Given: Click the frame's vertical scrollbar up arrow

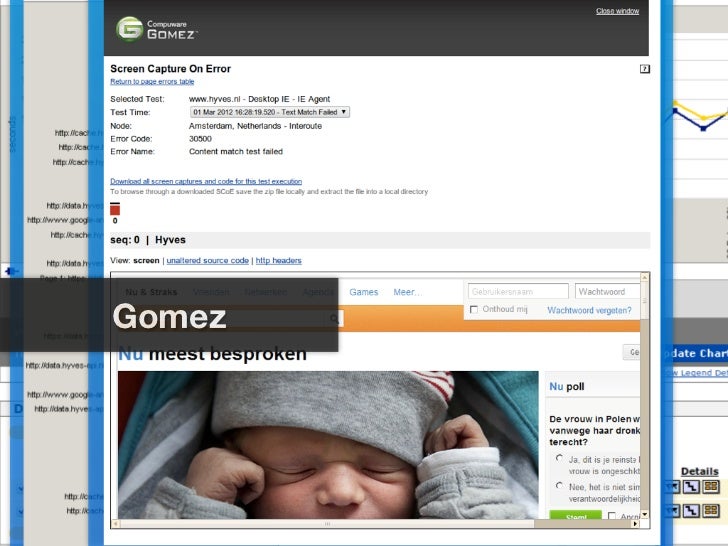Looking at the screenshot, I should coord(644,277).
